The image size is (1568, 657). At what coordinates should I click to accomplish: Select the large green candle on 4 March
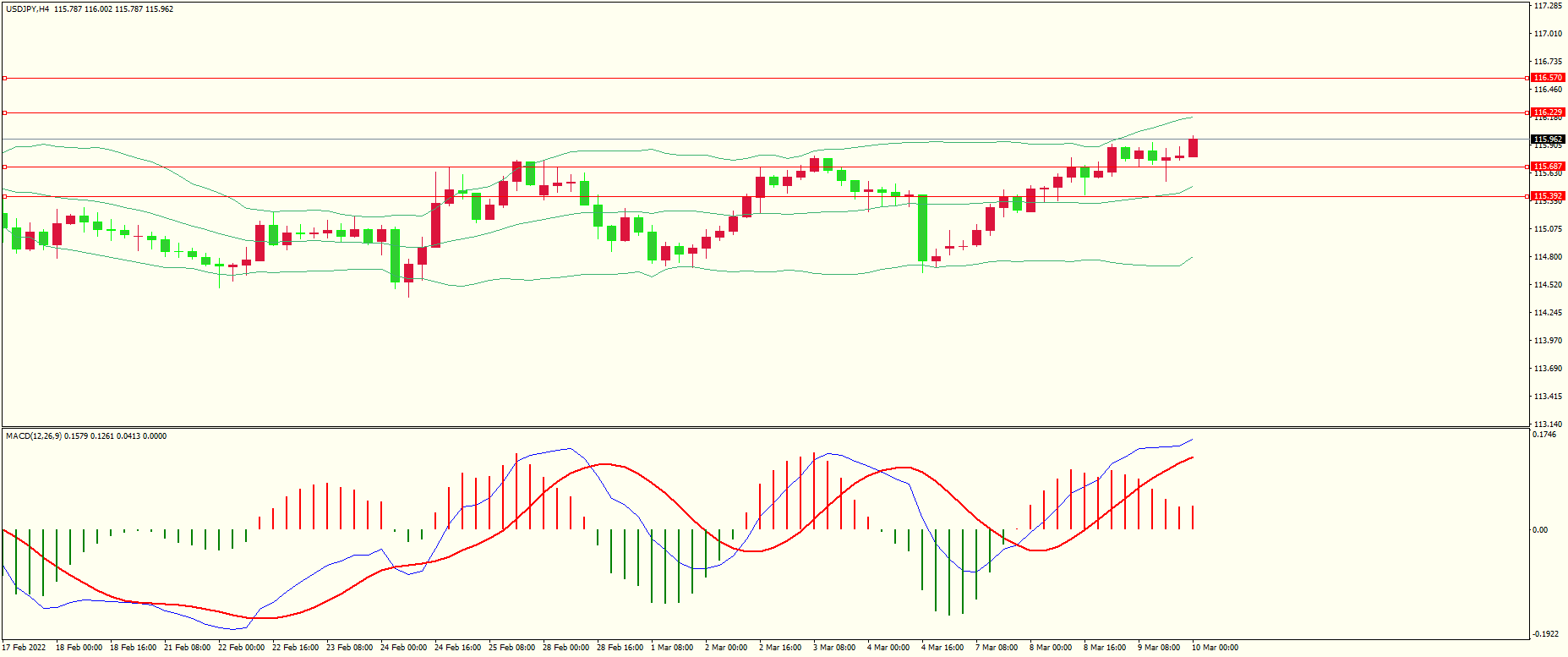point(922,228)
